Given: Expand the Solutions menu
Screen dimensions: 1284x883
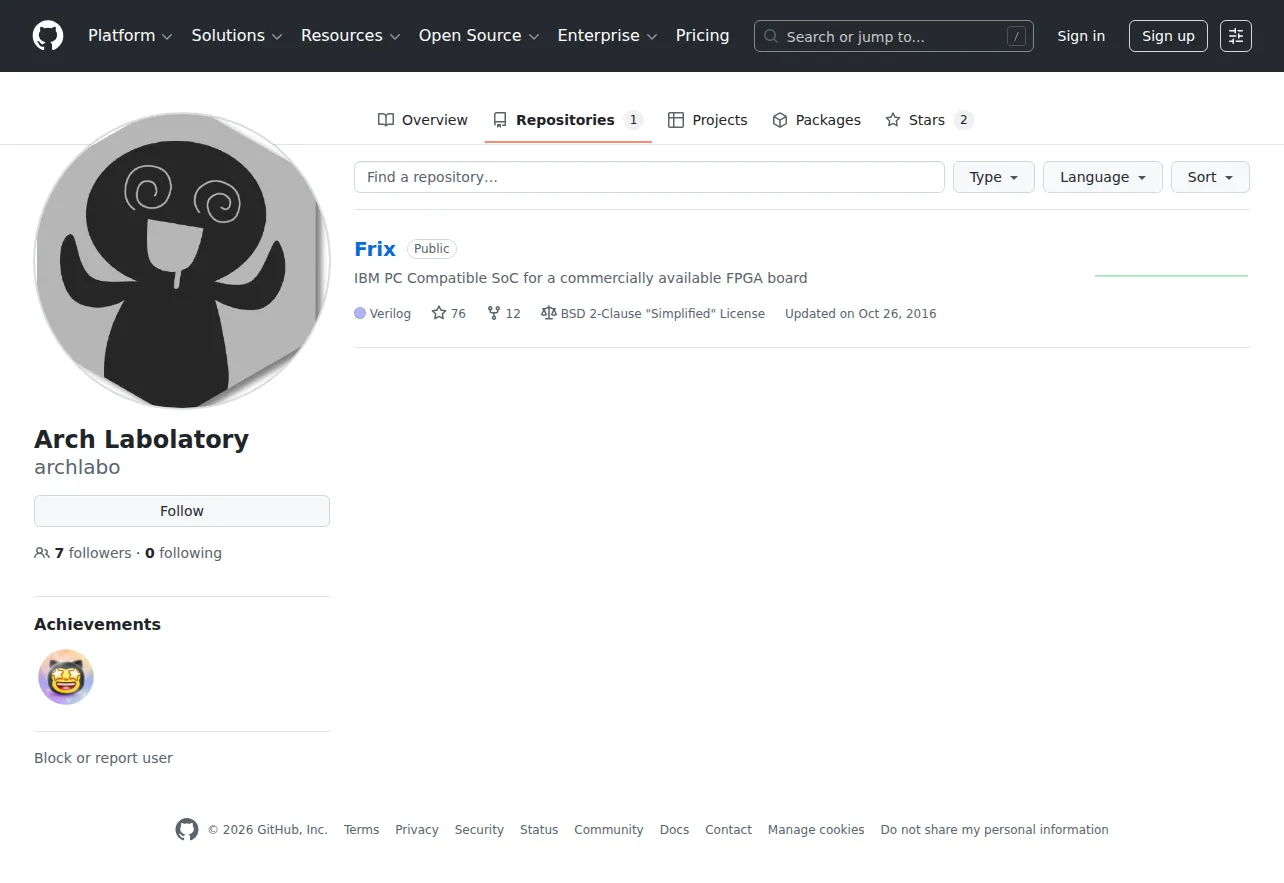Looking at the screenshot, I should point(237,36).
